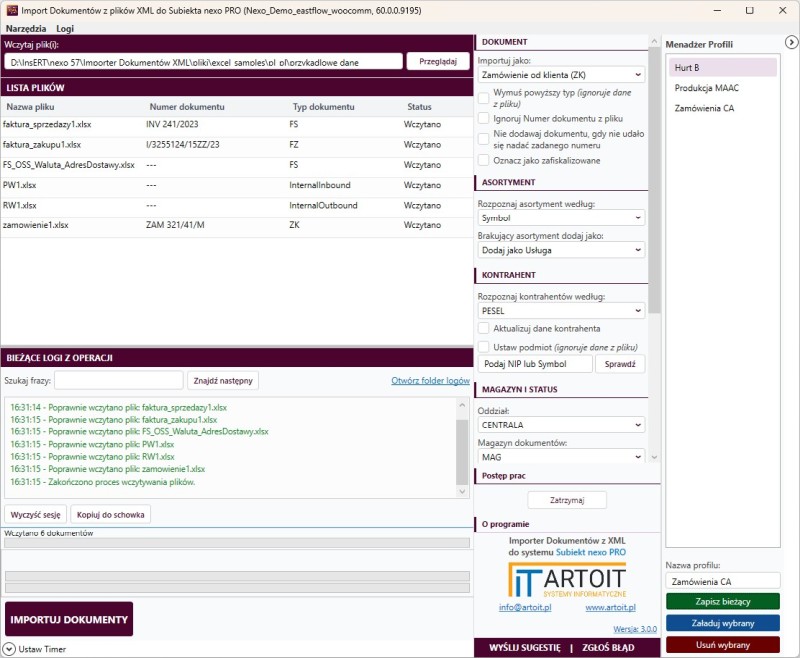
Task: Open the Magazyn dokumentów MAG dropdown
Action: (561, 457)
